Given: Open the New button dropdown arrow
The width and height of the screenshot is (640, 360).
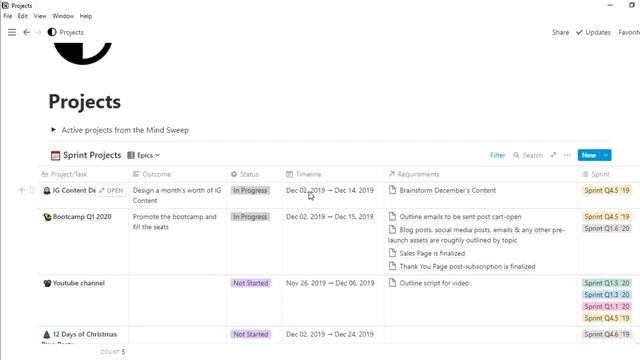Looking at the screenshot, I should tap(606, 155).
